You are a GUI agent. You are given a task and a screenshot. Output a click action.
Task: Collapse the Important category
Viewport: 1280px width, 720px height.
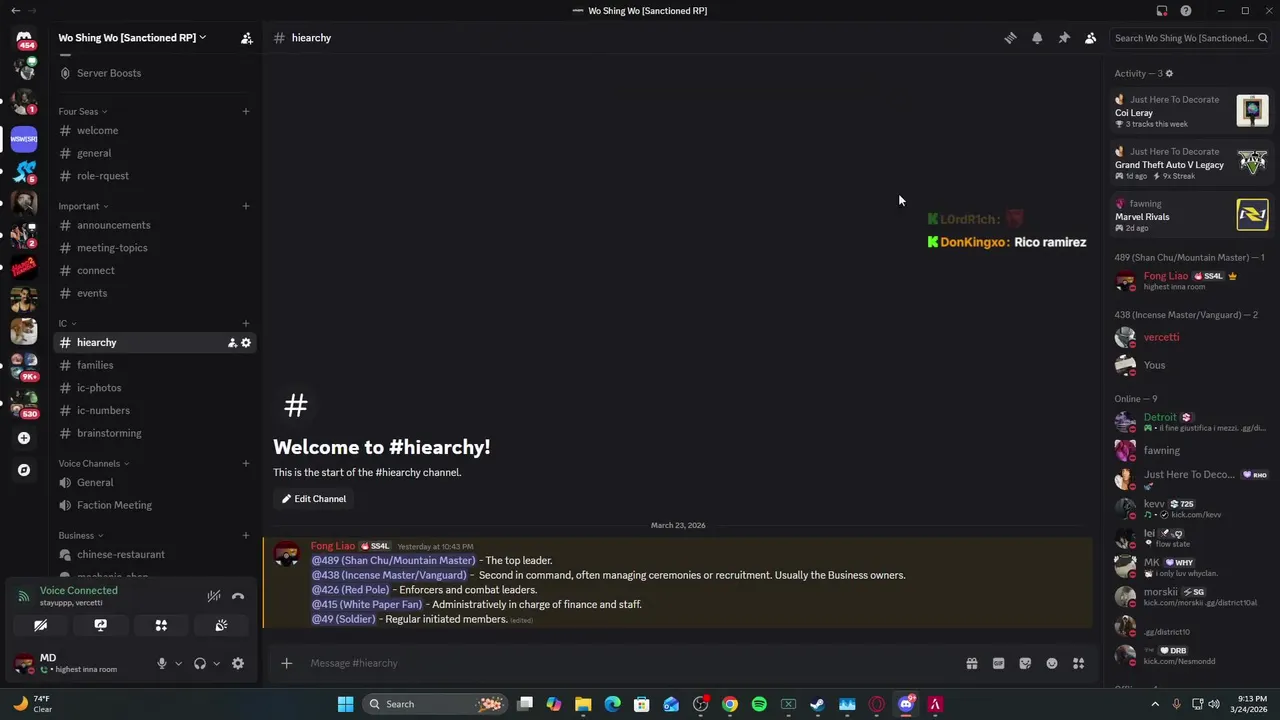(83, 206)
